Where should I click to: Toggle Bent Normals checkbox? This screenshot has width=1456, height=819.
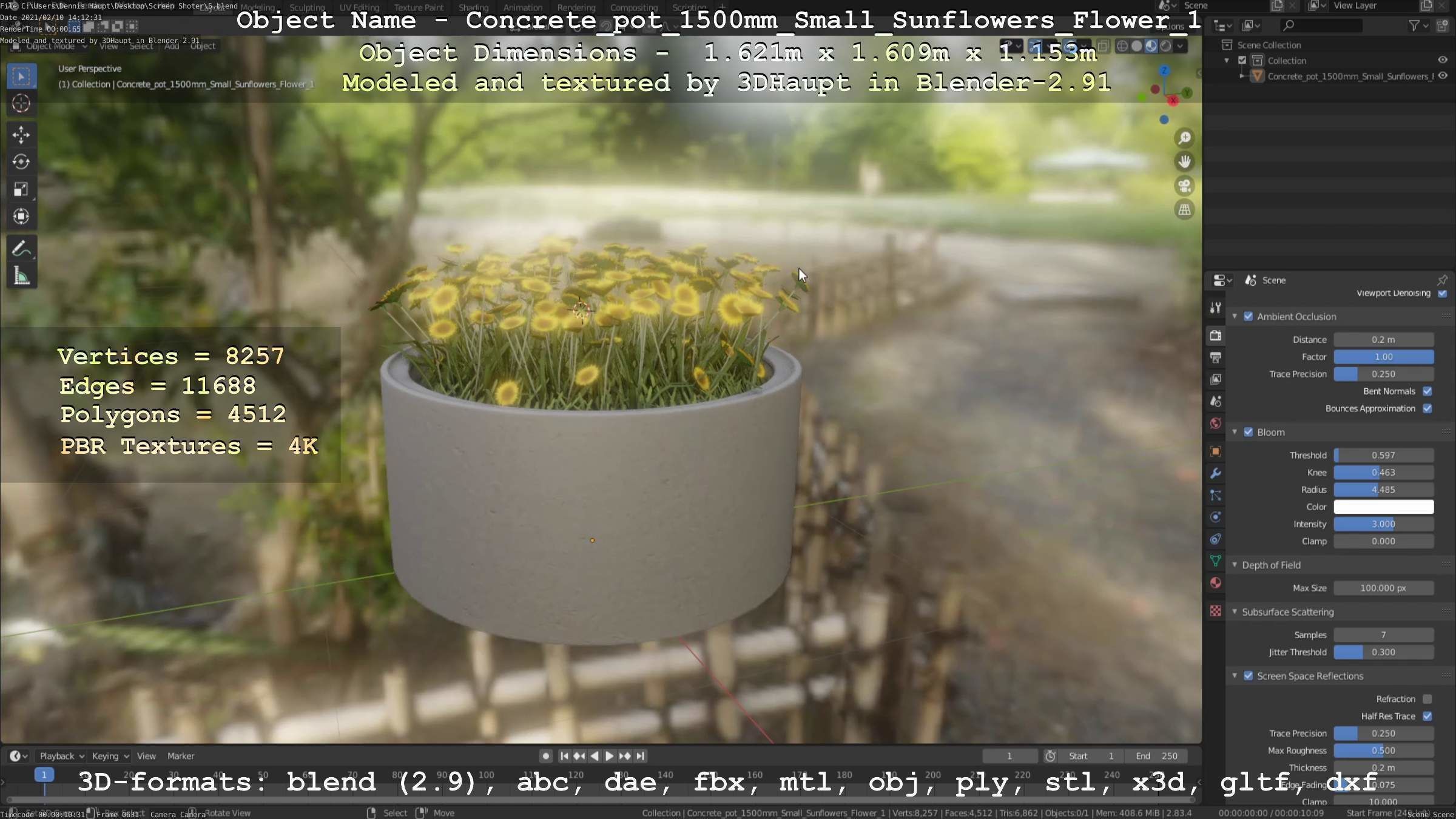pos(1427,391)
